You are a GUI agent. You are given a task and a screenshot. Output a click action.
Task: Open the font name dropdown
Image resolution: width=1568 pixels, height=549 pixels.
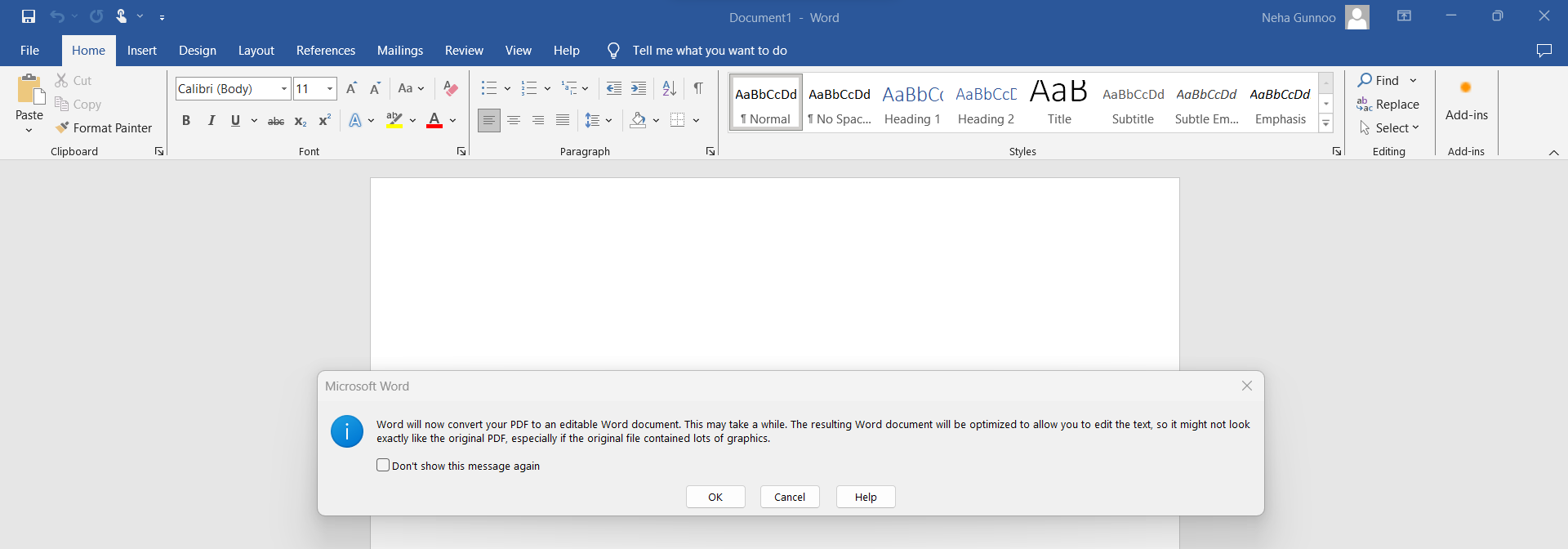point(284,88)
